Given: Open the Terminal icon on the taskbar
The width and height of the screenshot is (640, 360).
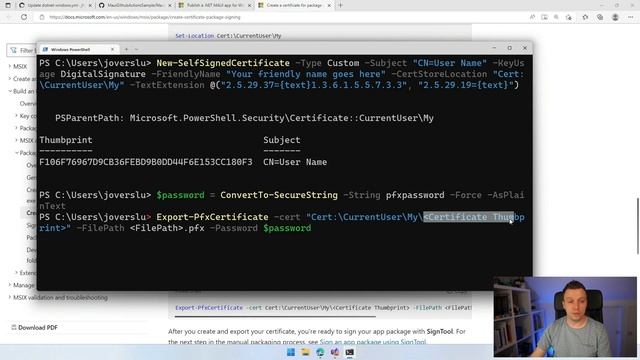Looking at the screenshot, I should point(349,352).
